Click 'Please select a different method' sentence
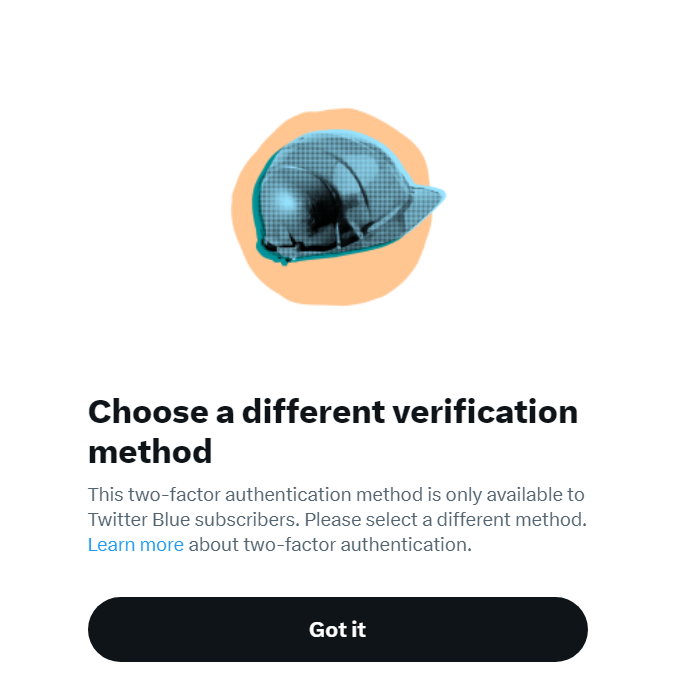Image resolution: width=676 pixels, height=687 pixels. coord(446,520)
